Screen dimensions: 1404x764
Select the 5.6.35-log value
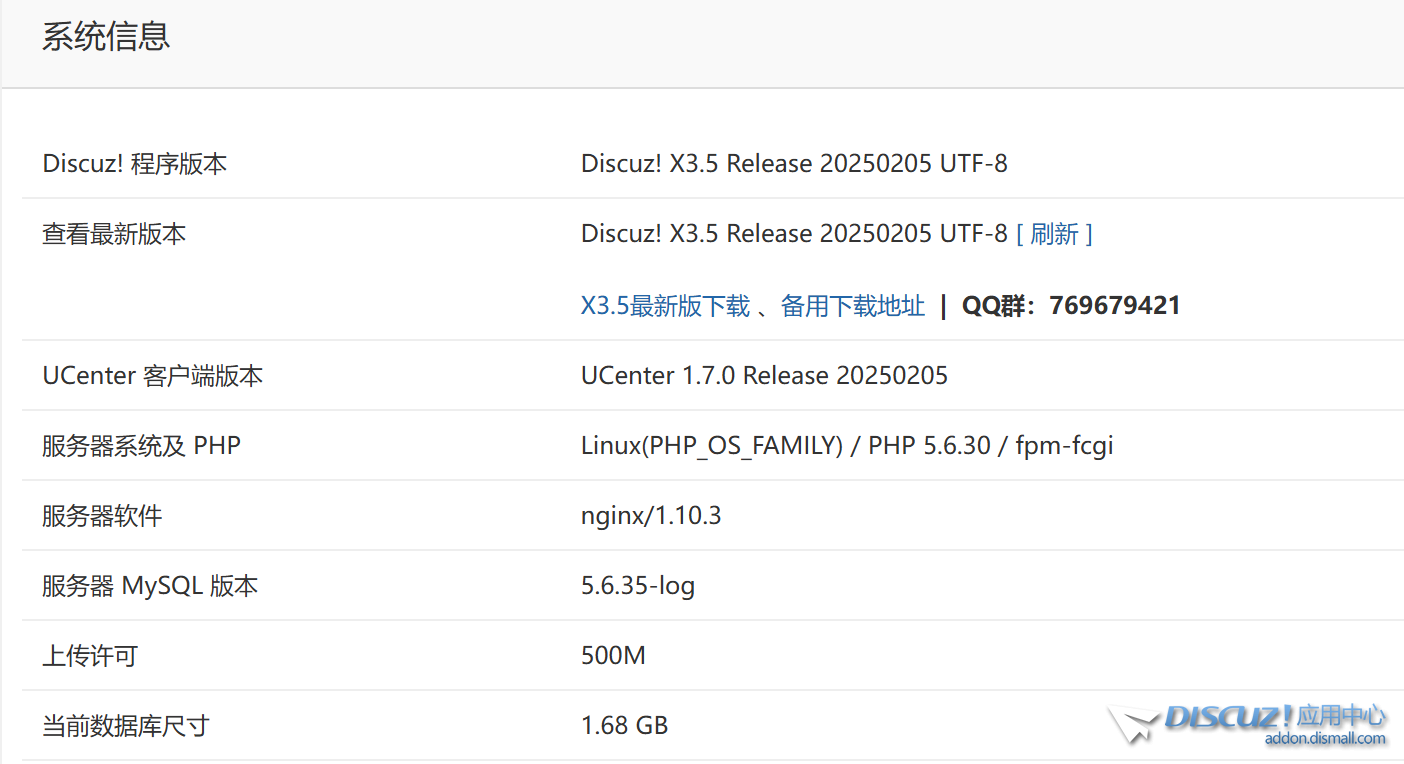(638, 586)
